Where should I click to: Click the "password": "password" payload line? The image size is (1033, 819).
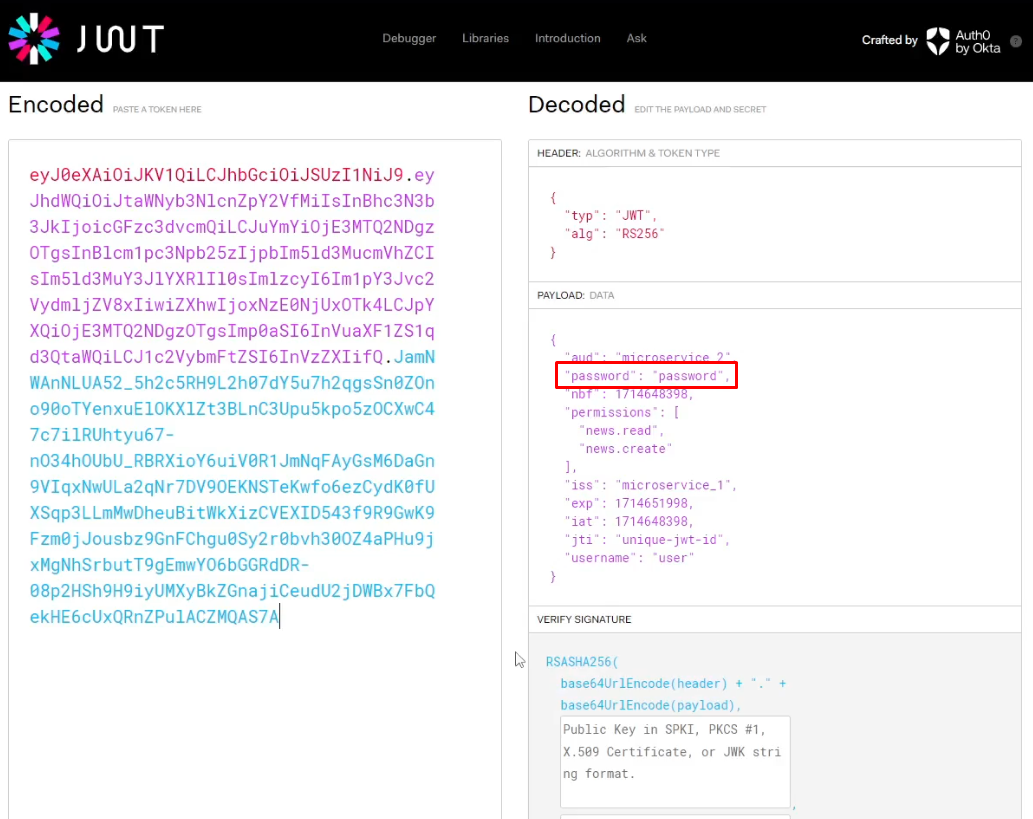[x=647, y=376]
